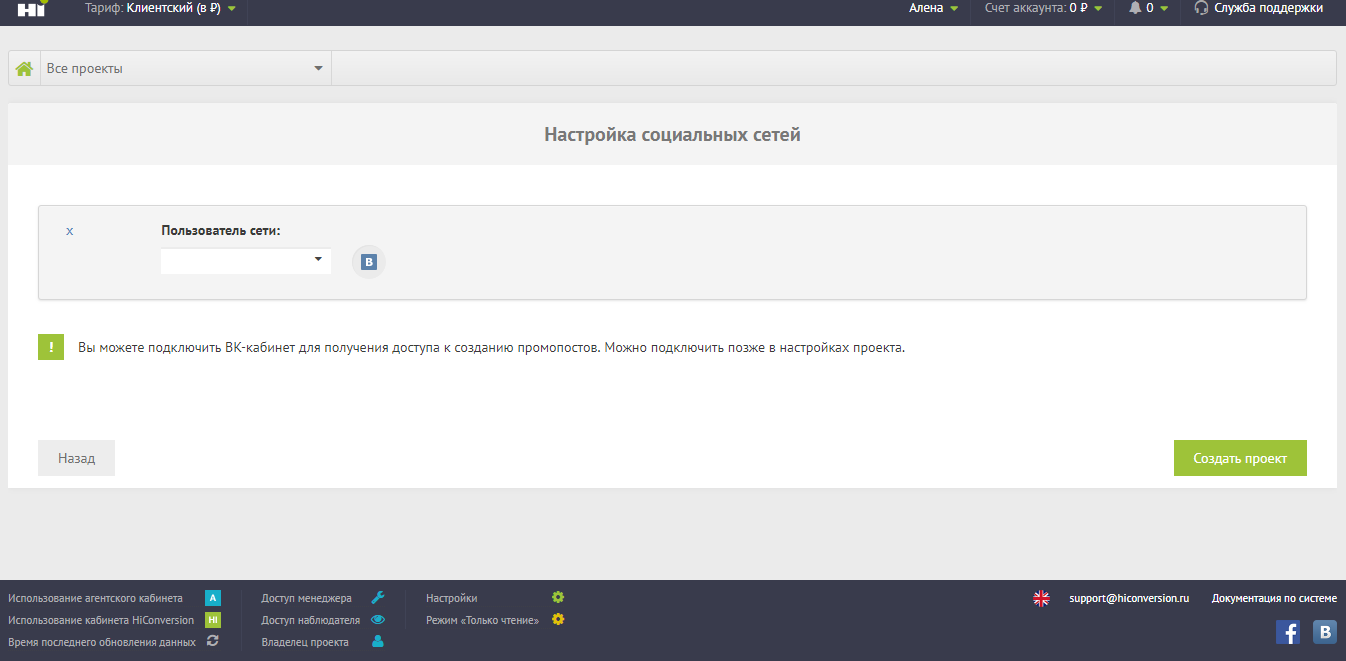
Task: Click the green settings gear icon
Action: tap(558, 597)
